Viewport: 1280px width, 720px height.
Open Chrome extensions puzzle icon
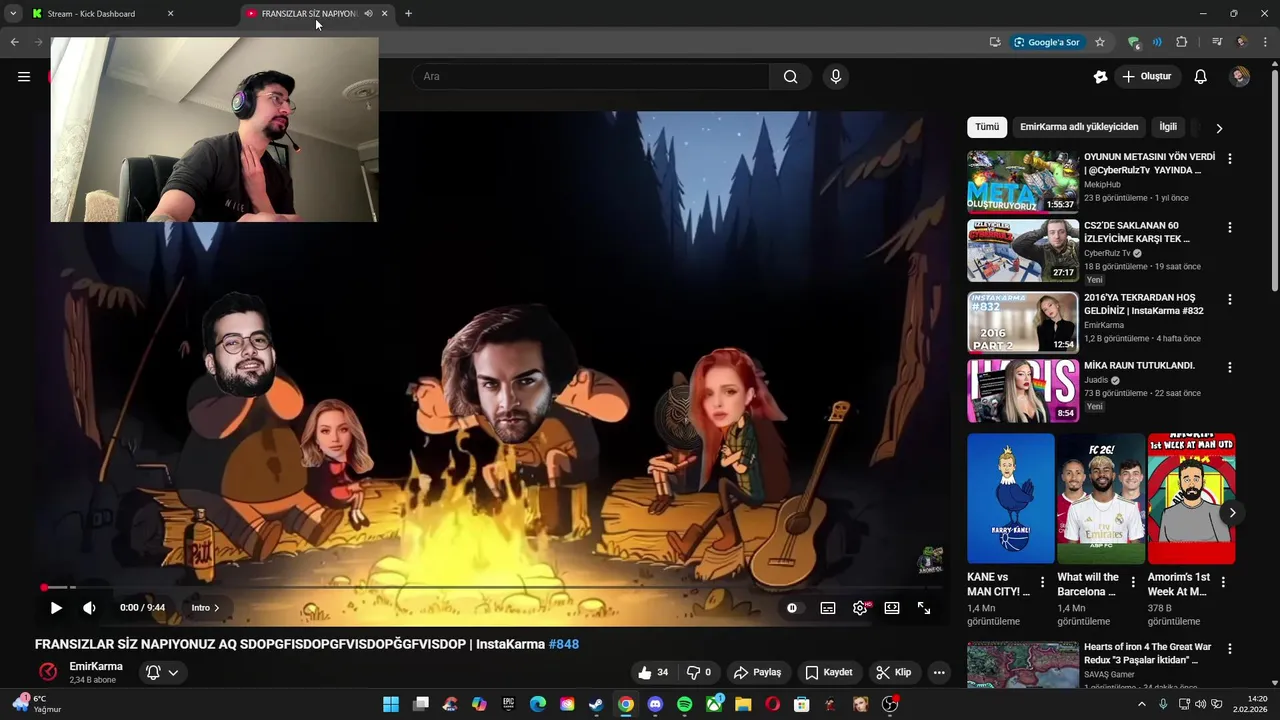click(1182, 42)
